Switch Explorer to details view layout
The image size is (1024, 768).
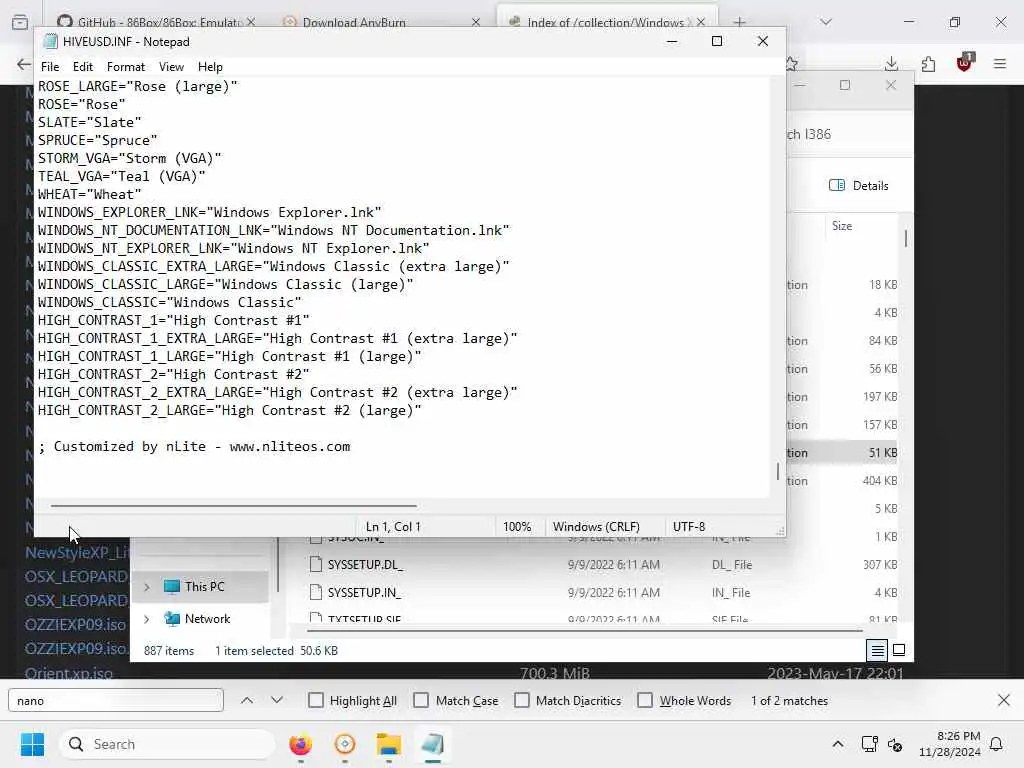[x=877, y=650]
